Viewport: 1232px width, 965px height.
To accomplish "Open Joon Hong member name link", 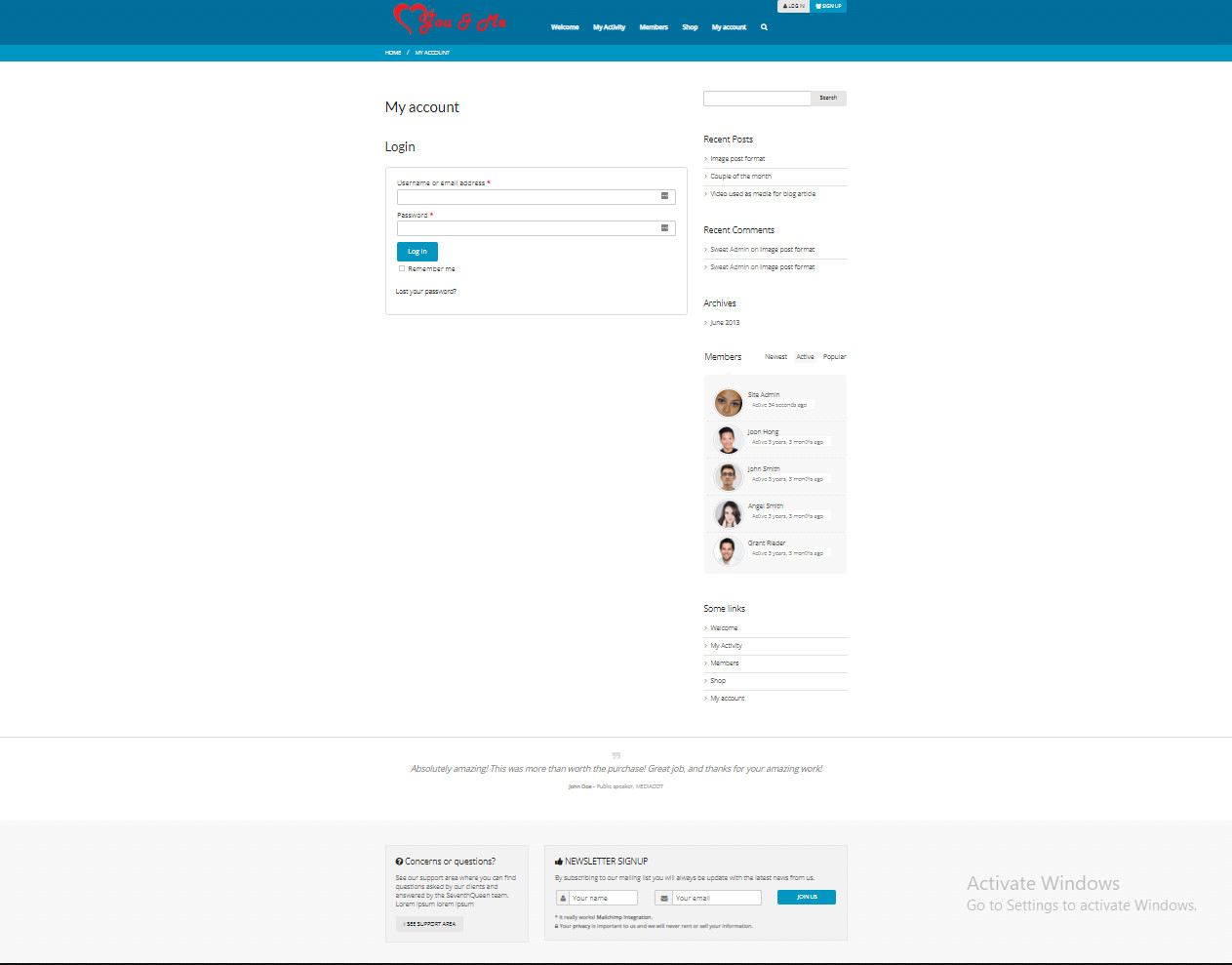I will [763, 432].
